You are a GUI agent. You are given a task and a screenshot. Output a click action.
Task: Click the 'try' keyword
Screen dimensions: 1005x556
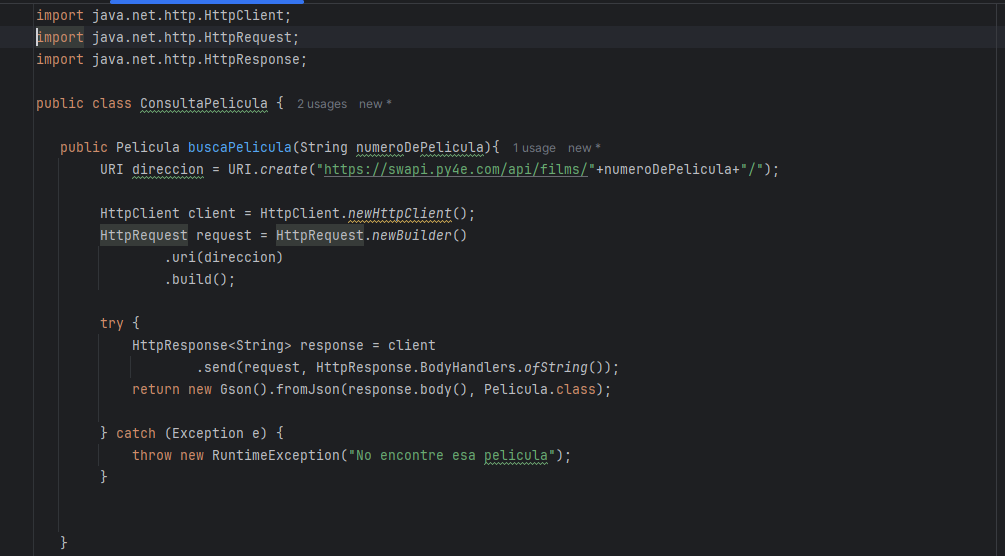pyautogui.click(x=112, y=323)
